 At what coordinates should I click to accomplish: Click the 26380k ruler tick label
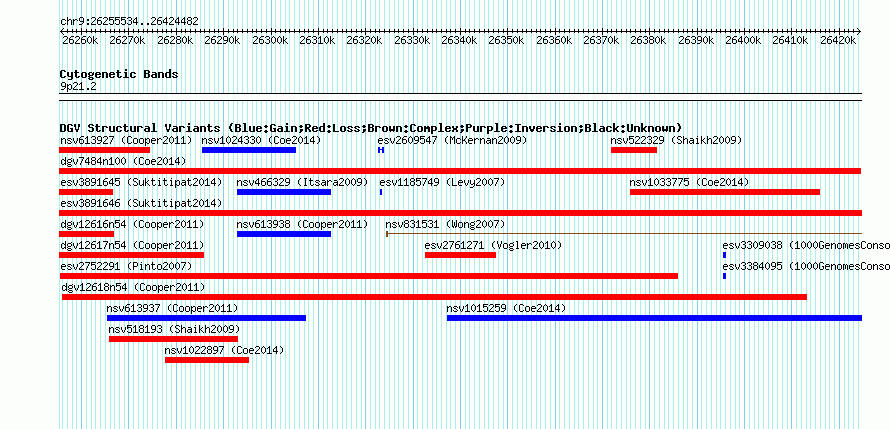[x=648, y=40]
